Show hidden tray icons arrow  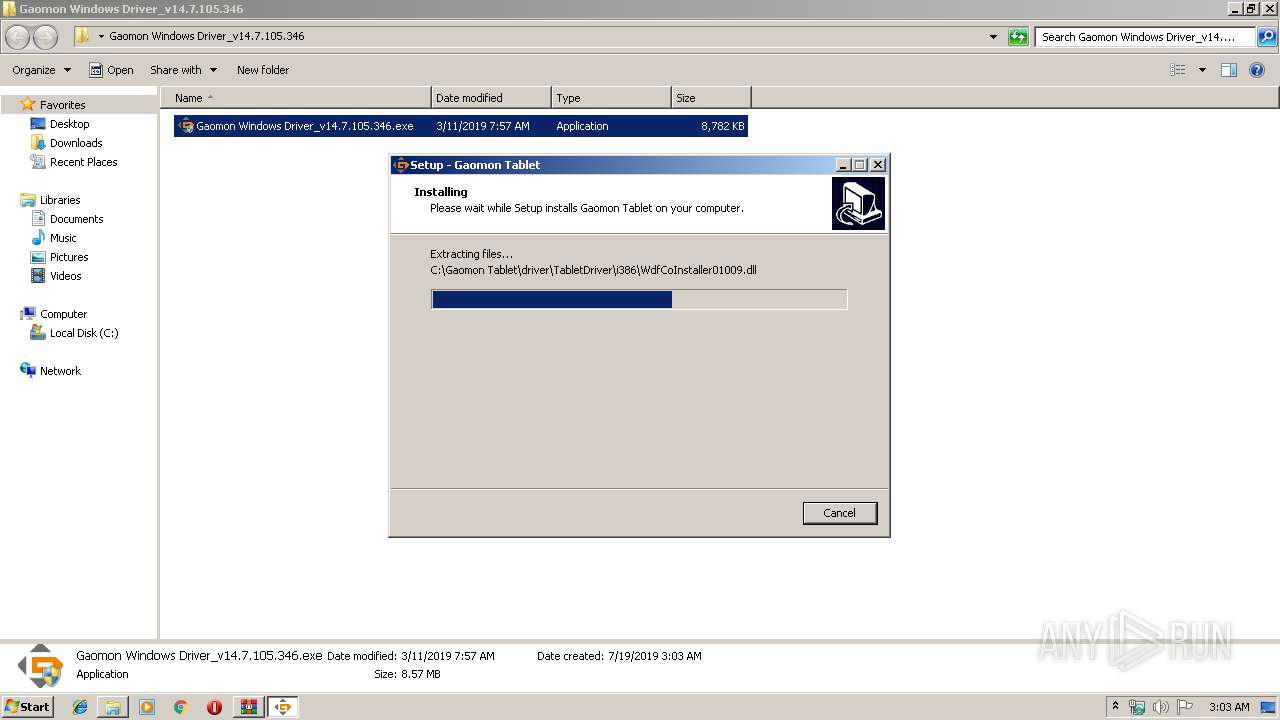(1116, 707)
